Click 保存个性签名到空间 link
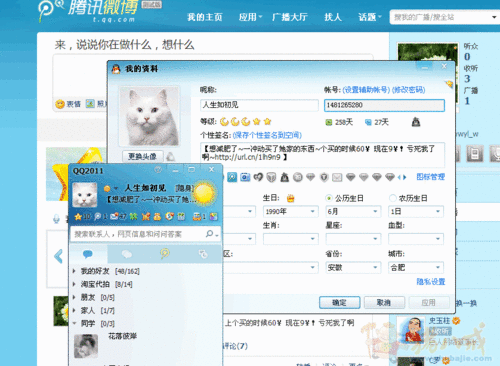This screenshot has width=500, height=366. pos(267,135)
